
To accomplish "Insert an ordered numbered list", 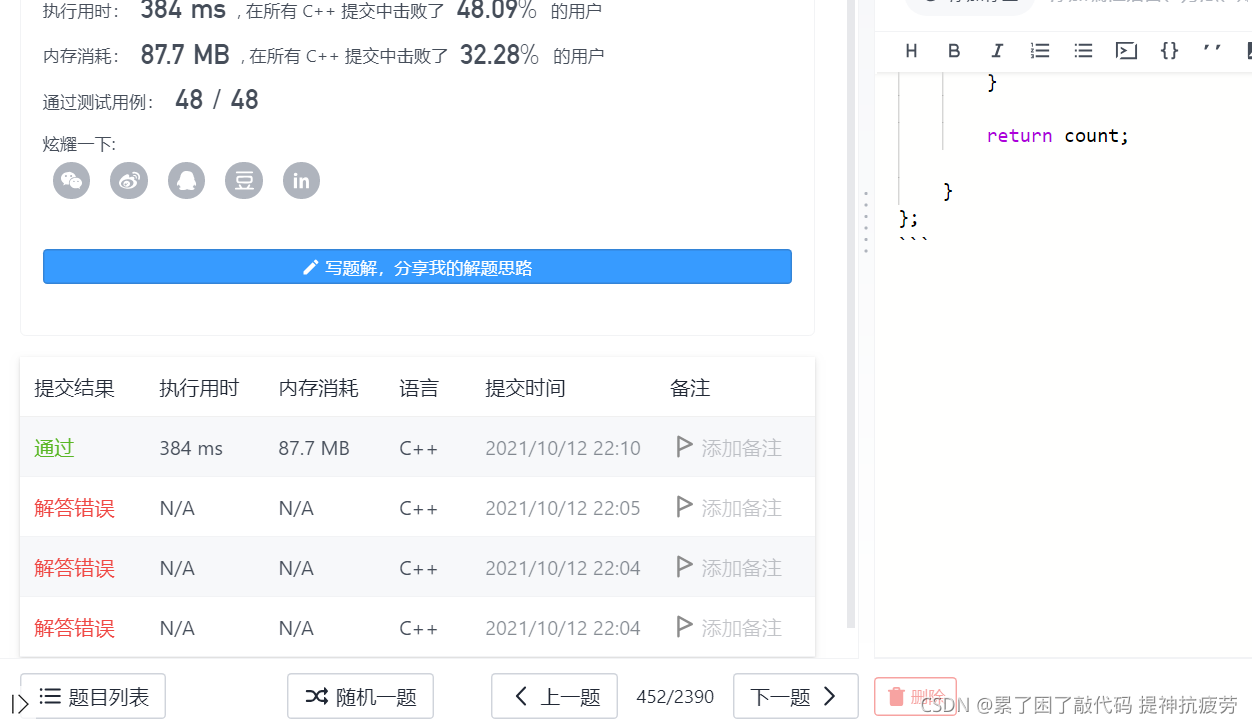I will click(1040, 51).
